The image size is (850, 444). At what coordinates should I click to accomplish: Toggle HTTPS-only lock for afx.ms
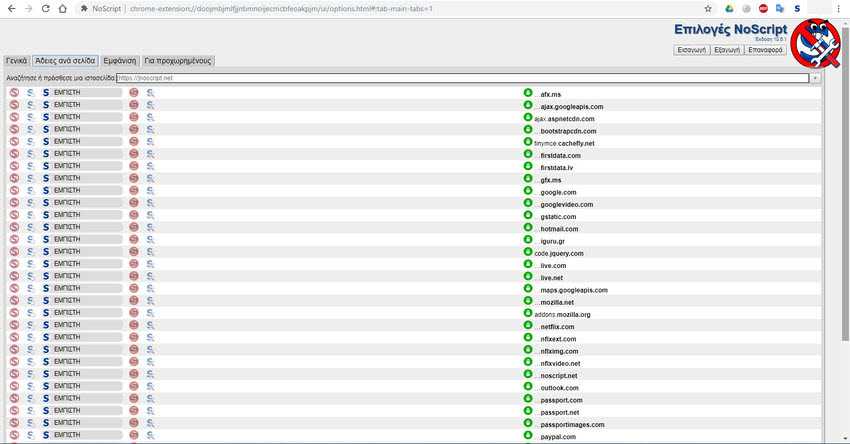coord(528,93)
